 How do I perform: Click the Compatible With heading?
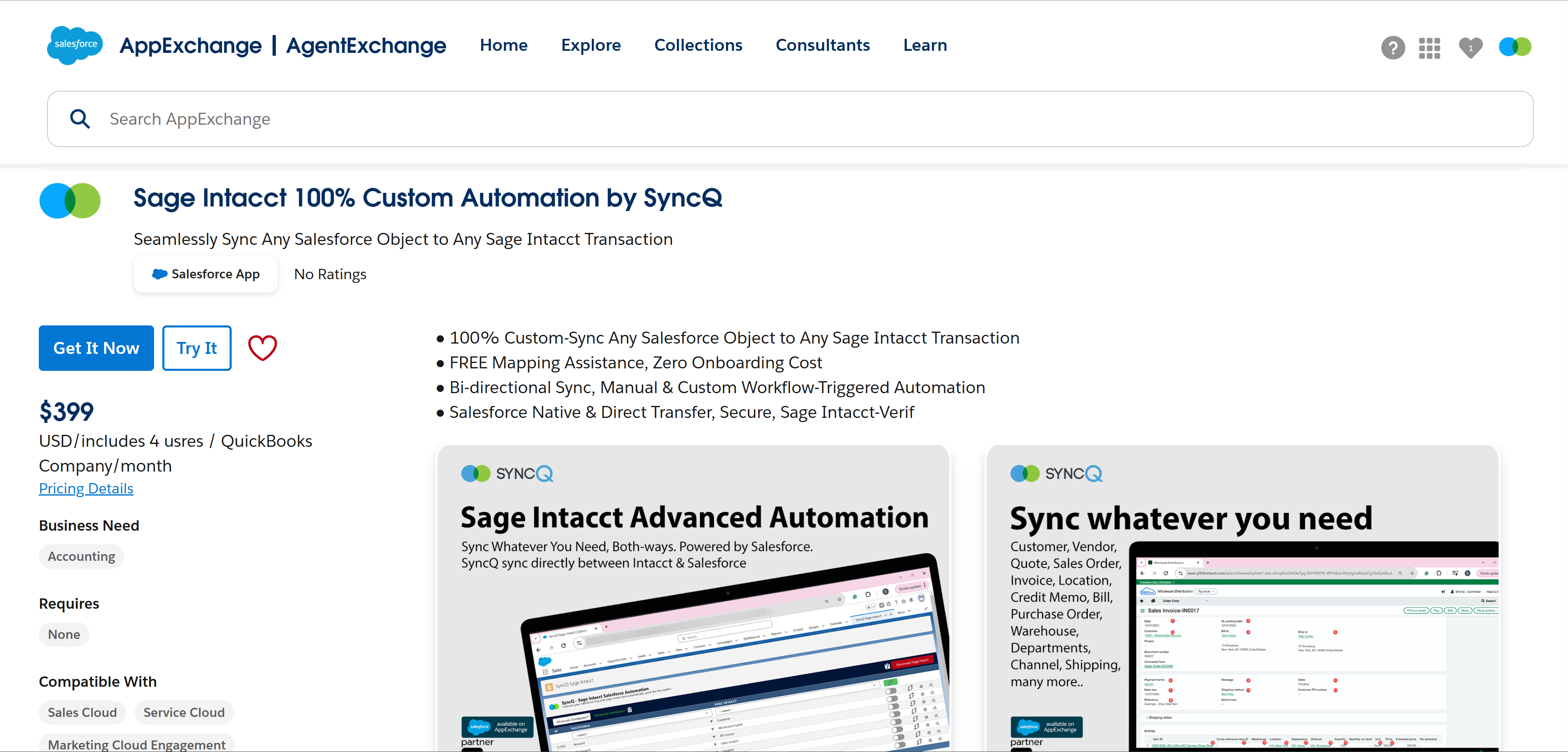(x=97, y=681)
